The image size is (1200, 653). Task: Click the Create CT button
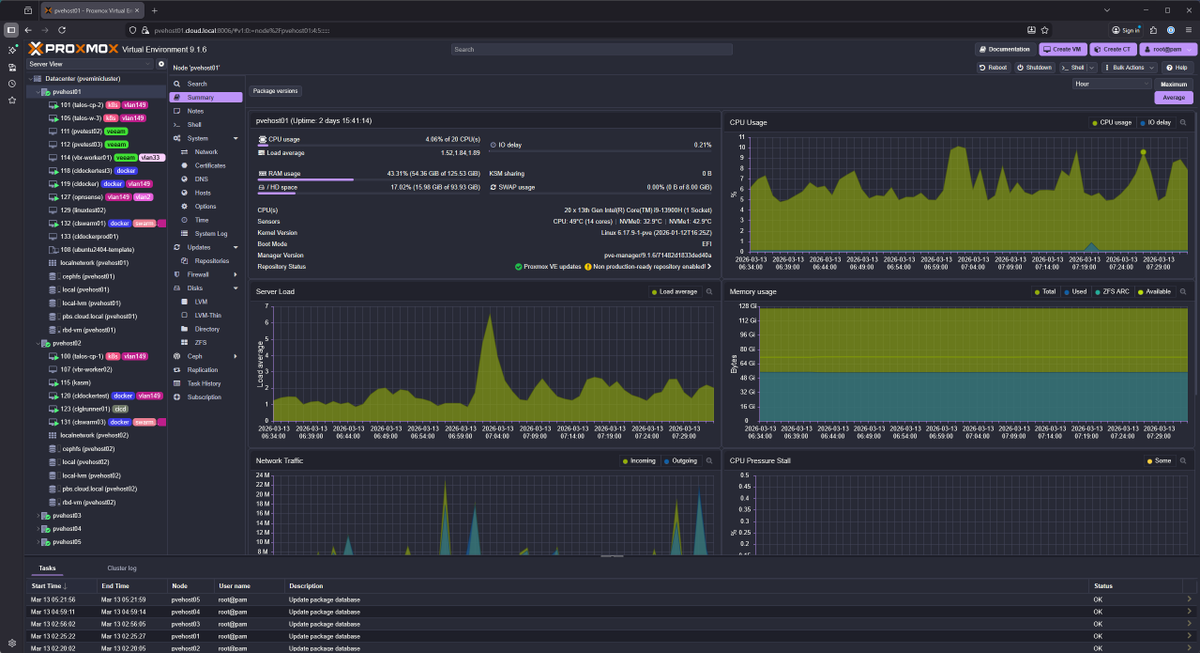click(1114, 49)
